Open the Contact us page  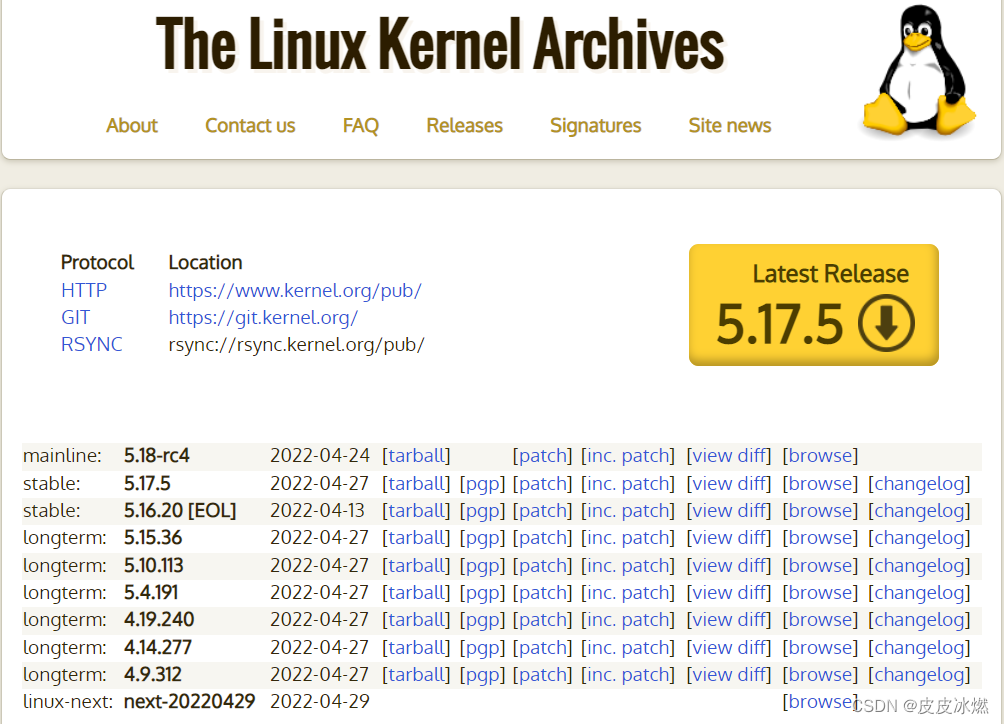click(250, 125)
